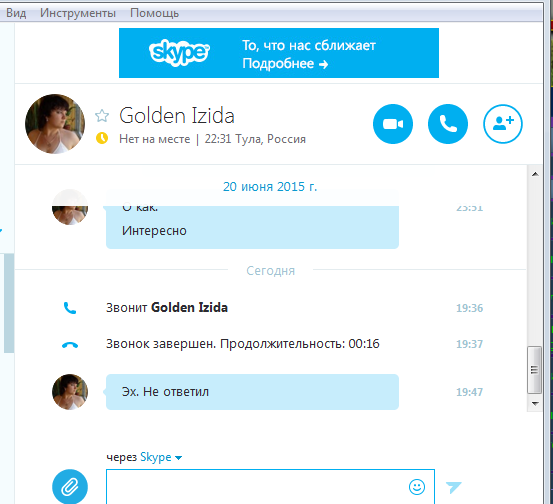Image resolution: width=553 pixels, height=504 pixels.
Task: Click the timestamp 19:47
Action: click(x=469, y=392)
